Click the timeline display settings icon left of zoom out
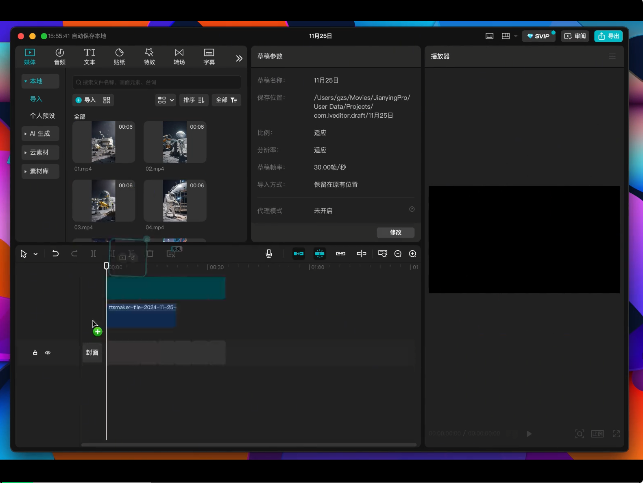The width and height of the screenshot is (644, 483). (x=382, y=254)
